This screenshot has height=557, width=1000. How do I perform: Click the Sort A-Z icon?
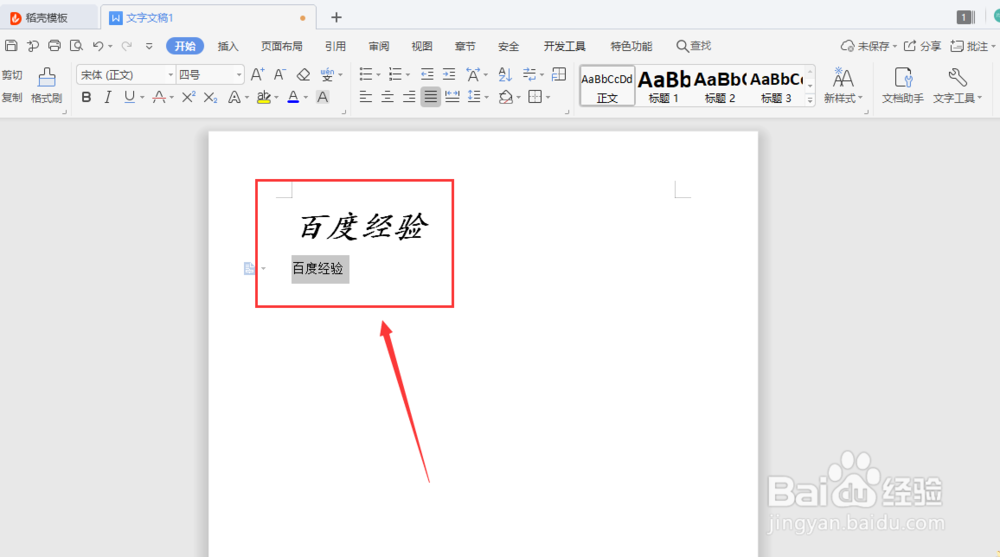(x=505, y=75)
